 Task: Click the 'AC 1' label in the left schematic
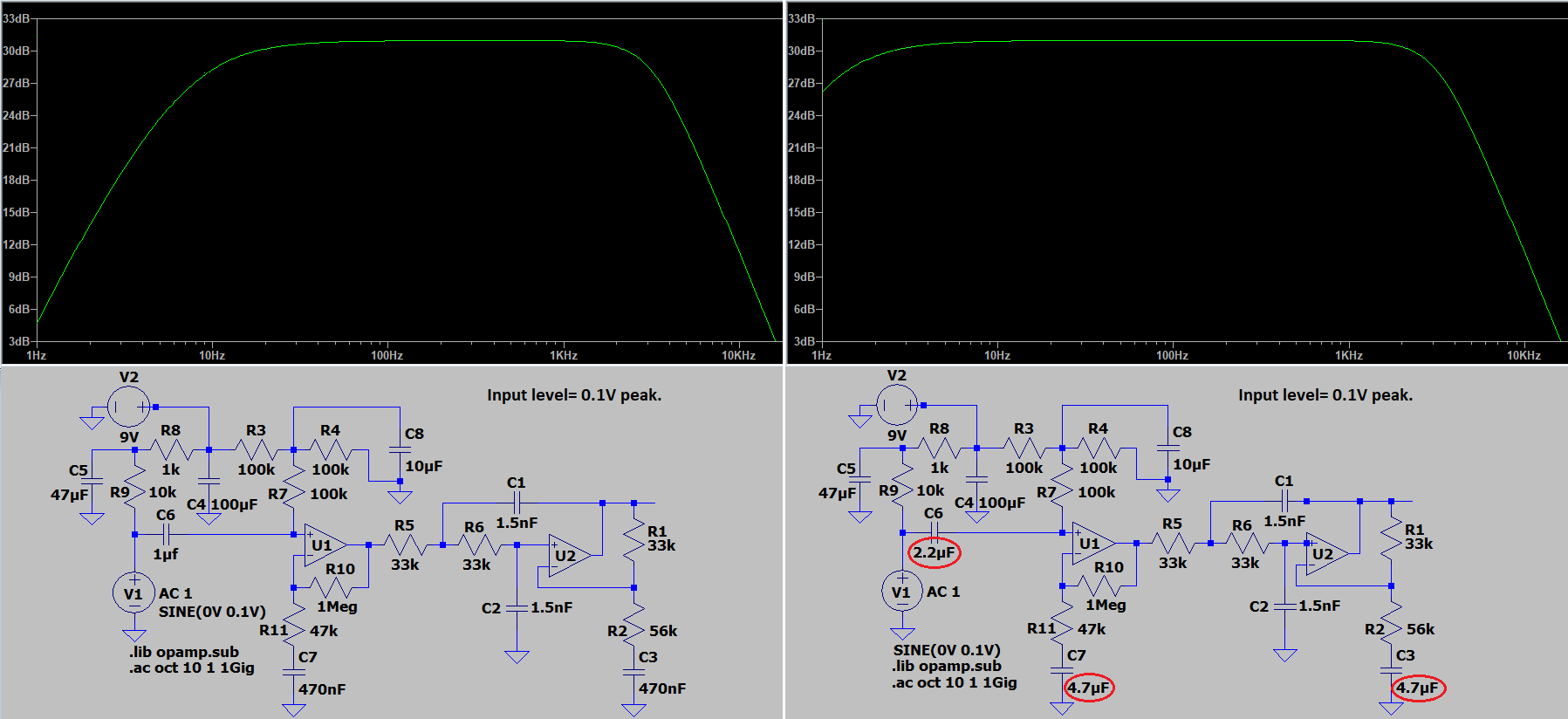tap(175, 593)
